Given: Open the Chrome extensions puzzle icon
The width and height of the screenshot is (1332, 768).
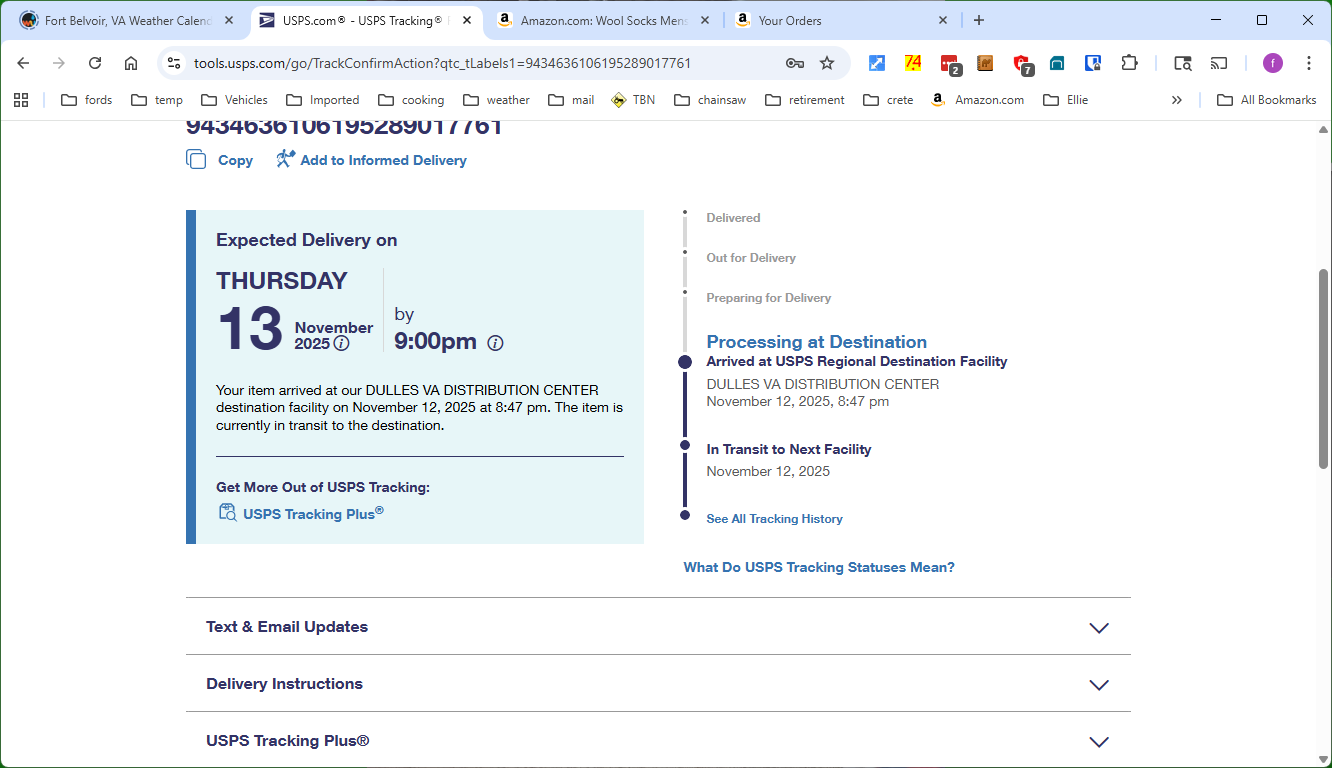Looking at the screenshot, I should tap(1130, 62).
